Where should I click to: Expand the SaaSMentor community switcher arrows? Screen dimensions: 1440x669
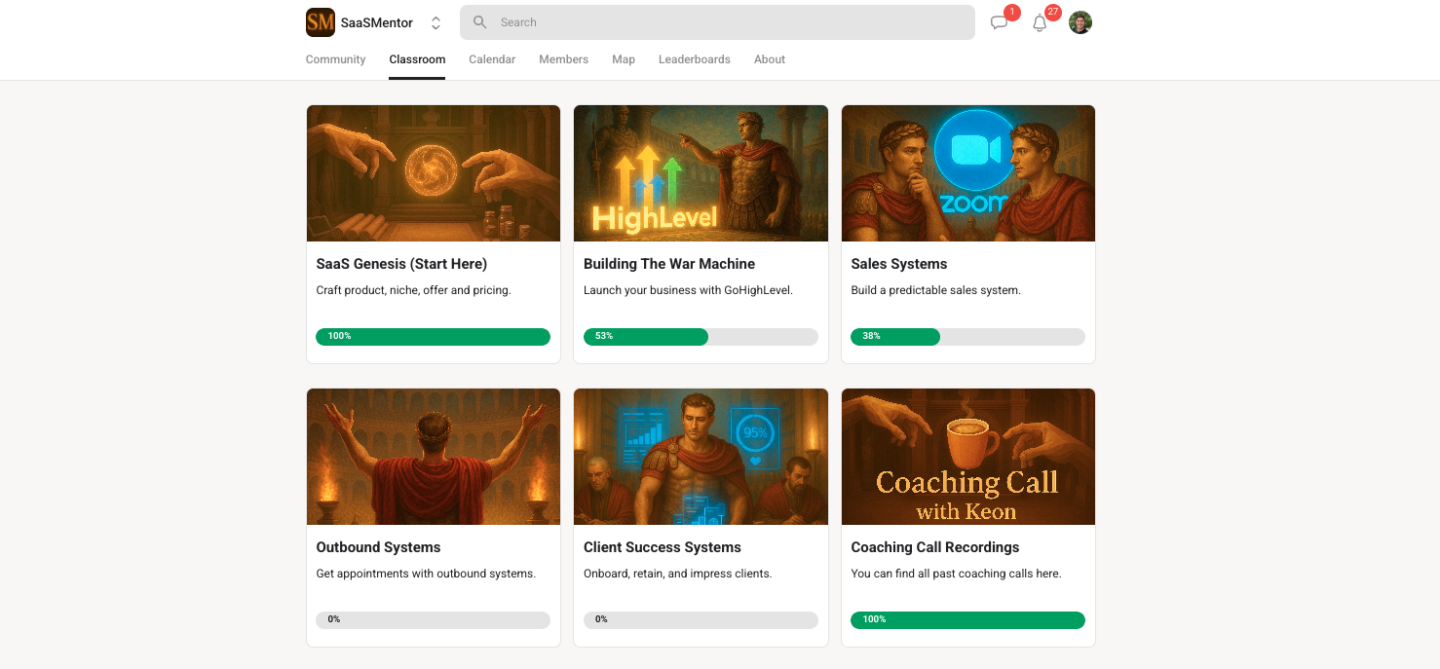pos(436,23)
